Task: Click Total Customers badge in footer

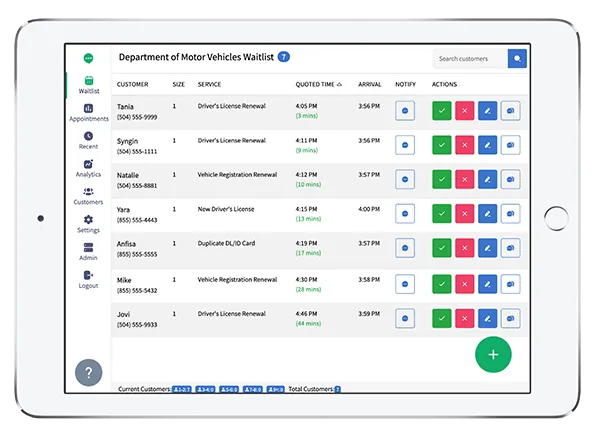Action: [x=338, y=389]
